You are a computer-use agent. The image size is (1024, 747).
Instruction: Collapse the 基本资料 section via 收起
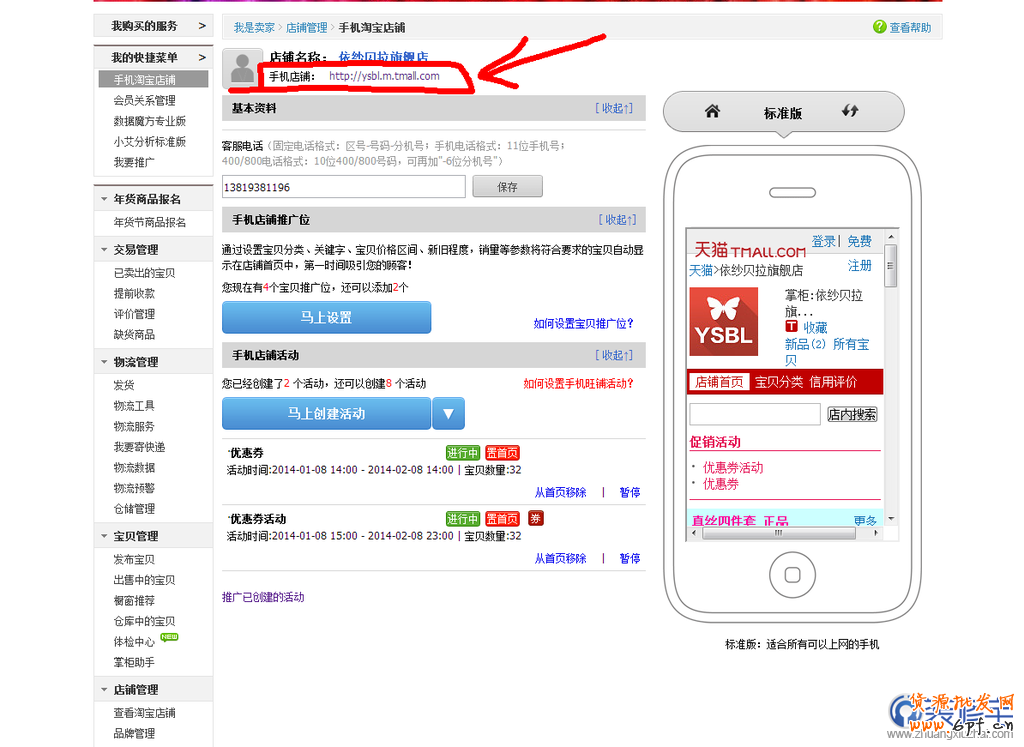(614, 108)
